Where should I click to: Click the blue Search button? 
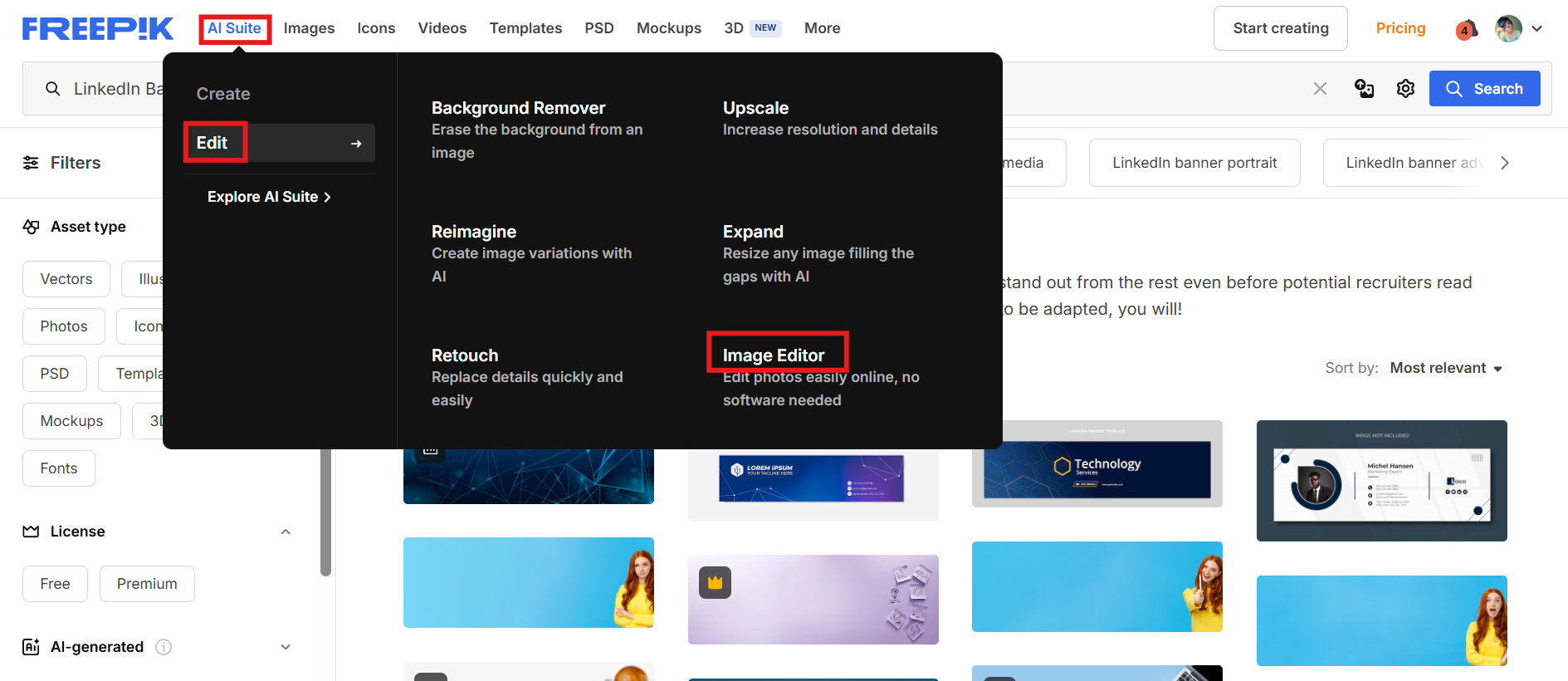1484,89
